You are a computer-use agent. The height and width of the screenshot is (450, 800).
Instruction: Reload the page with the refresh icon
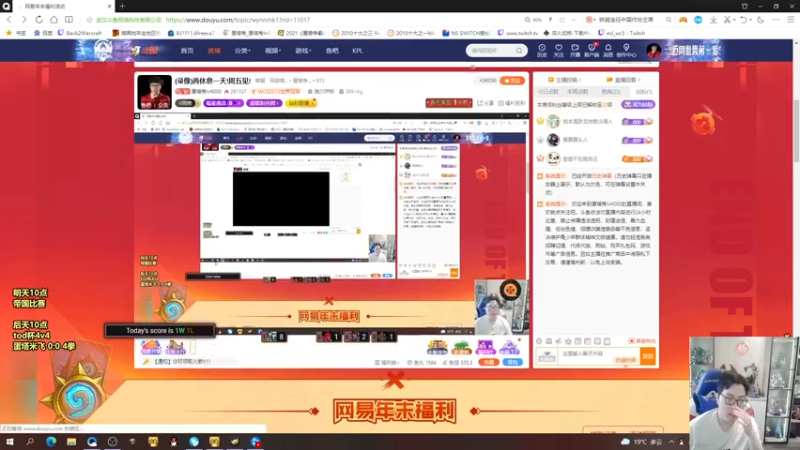(x=39, y=19)
